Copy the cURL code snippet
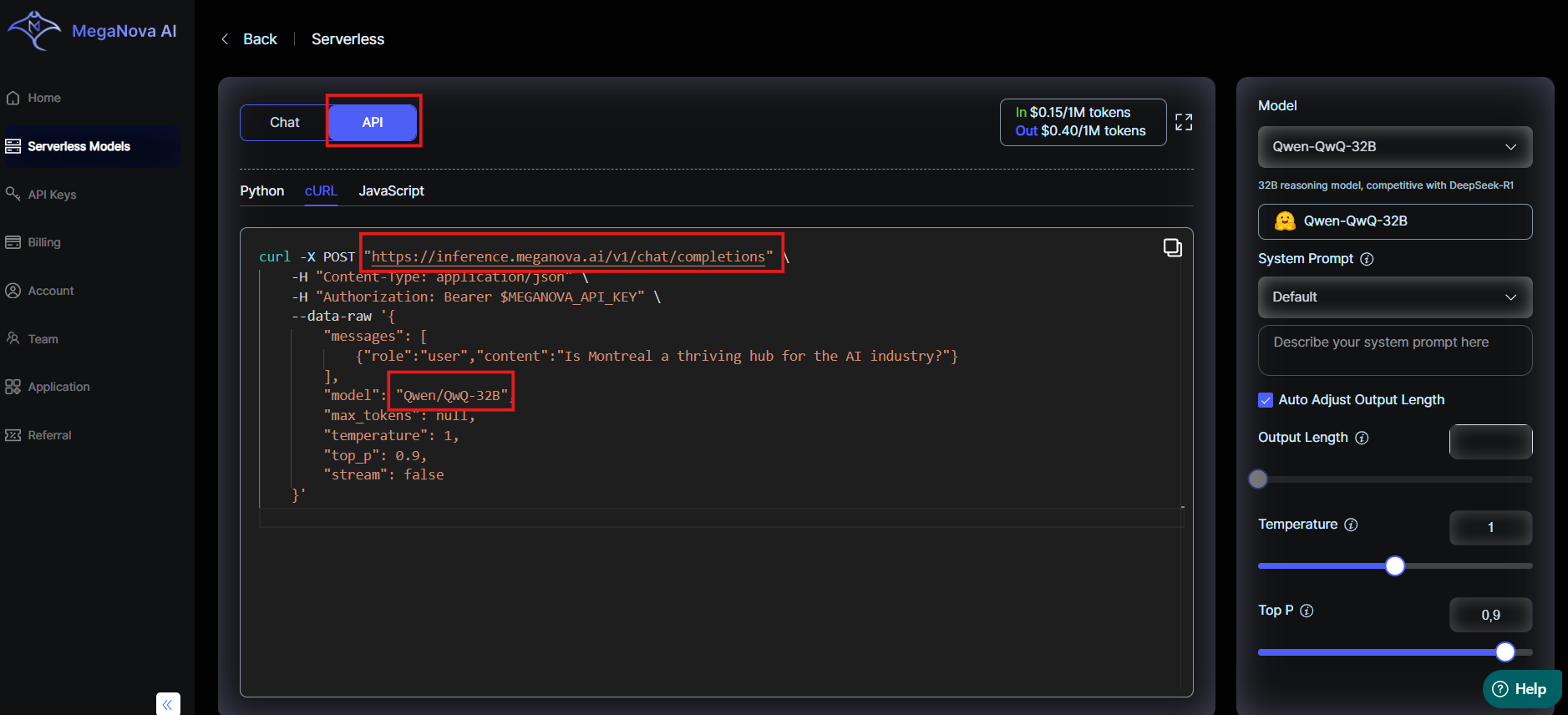Image resolution: width=1568 pixels, height=715 pixels. pos(1172,247)
